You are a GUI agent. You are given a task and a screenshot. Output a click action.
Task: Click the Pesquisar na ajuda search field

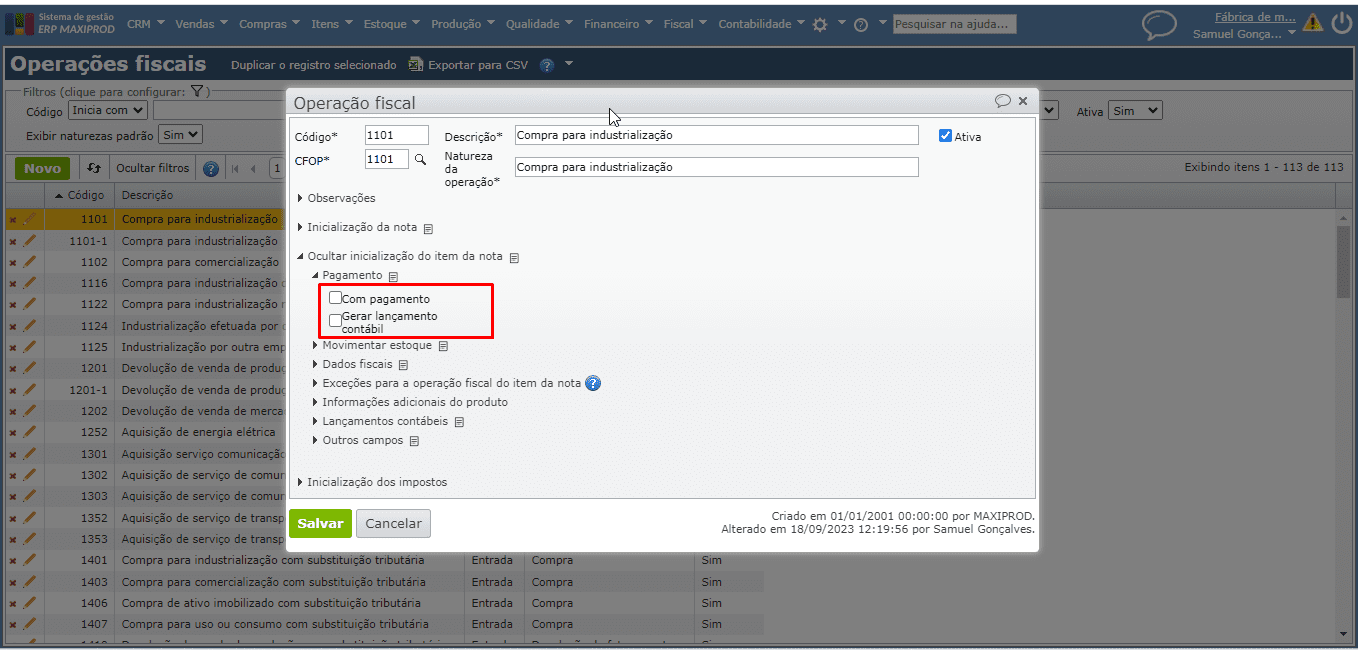[954, 24]
